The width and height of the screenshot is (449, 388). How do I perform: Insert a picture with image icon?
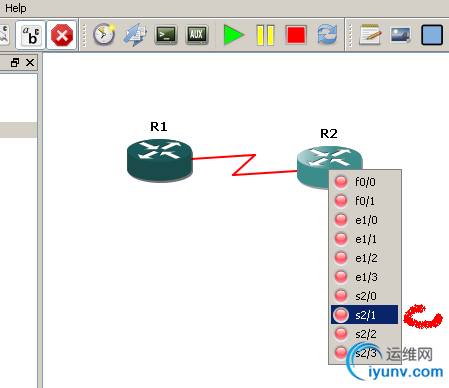(400, 35)
